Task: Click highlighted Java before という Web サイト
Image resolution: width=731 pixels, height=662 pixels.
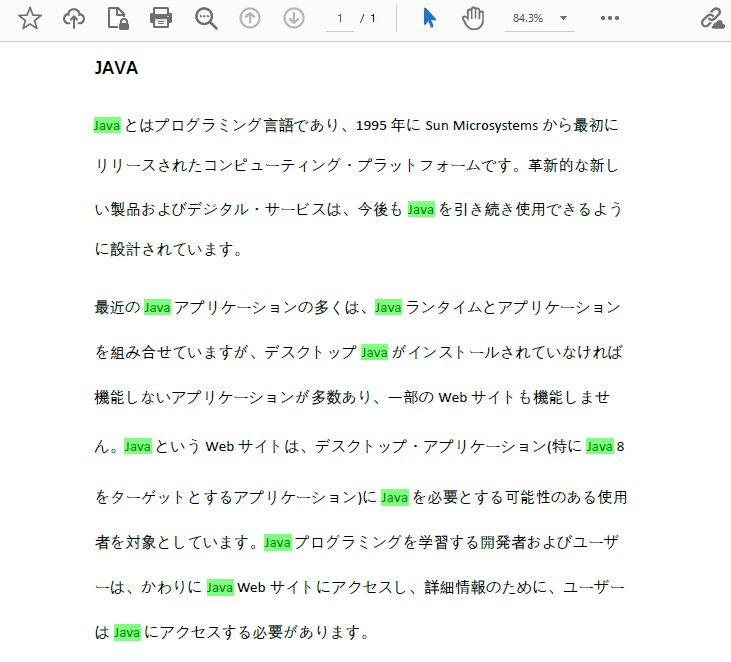Action: click(x=138, y=446)
